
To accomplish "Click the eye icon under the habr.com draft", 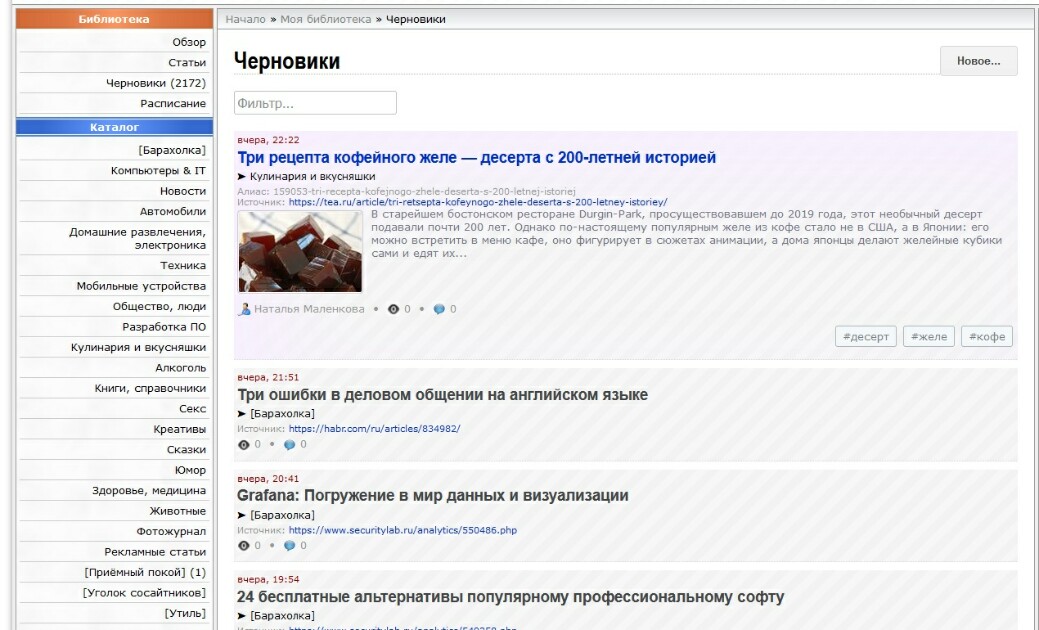I will click(x=244, y=445).
